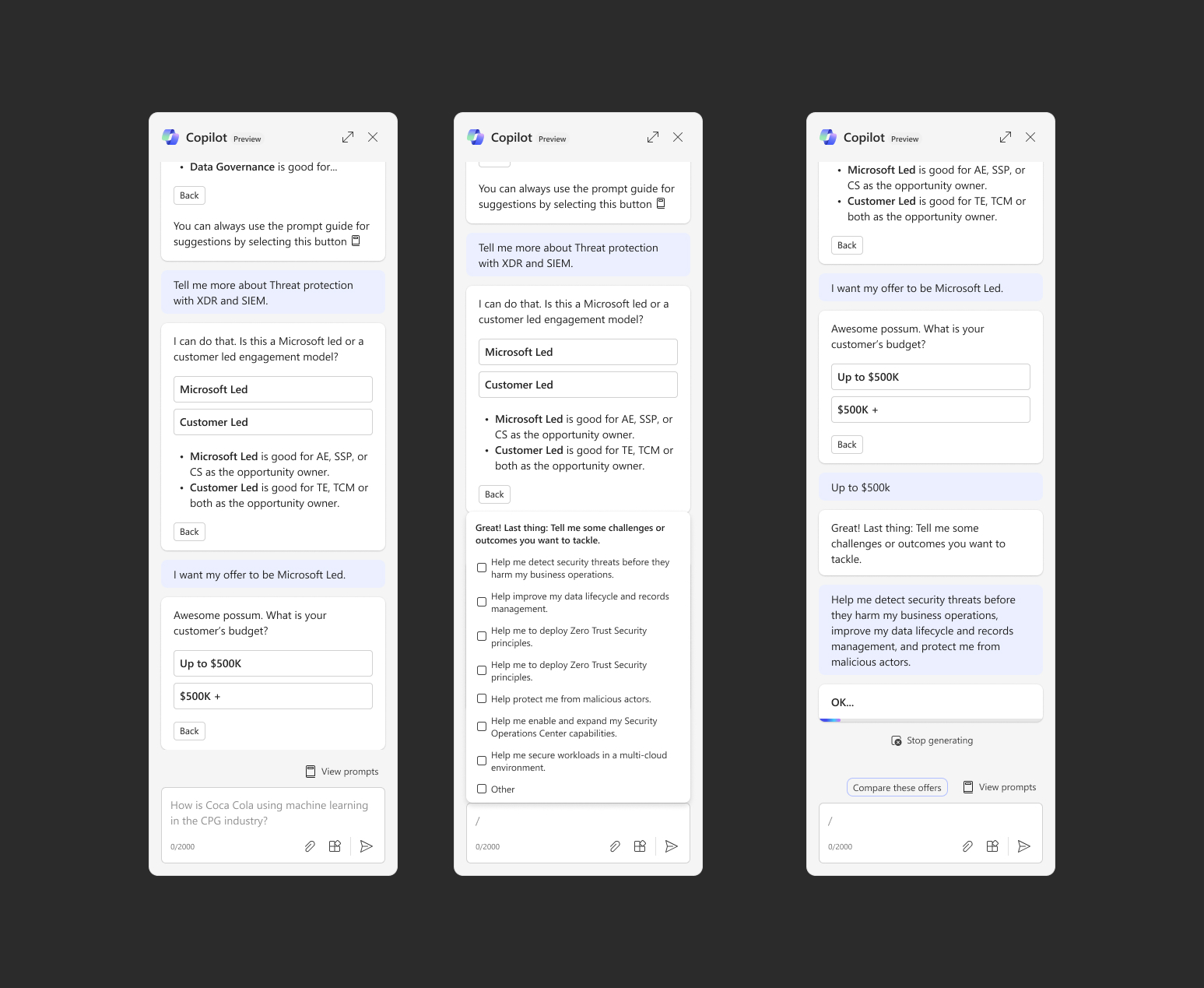Close the right Copilot panel
This screenshot has height=988, width=1204.
click(x=1030, y=137)
